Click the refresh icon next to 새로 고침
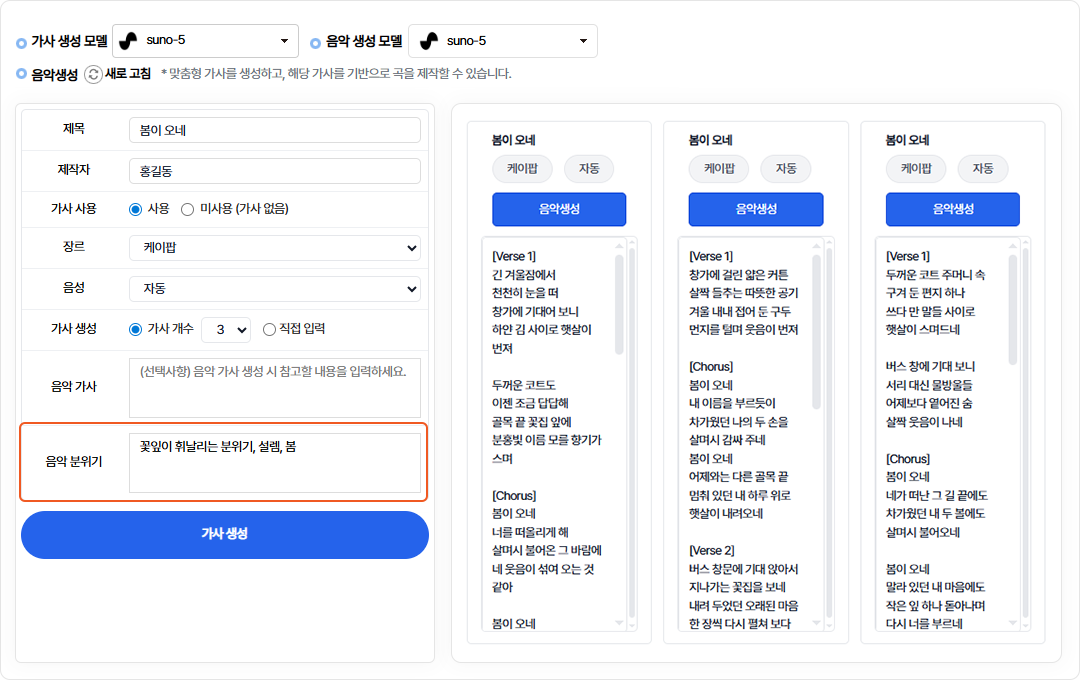Screen dimensions: 1080x680 (93, 74)
